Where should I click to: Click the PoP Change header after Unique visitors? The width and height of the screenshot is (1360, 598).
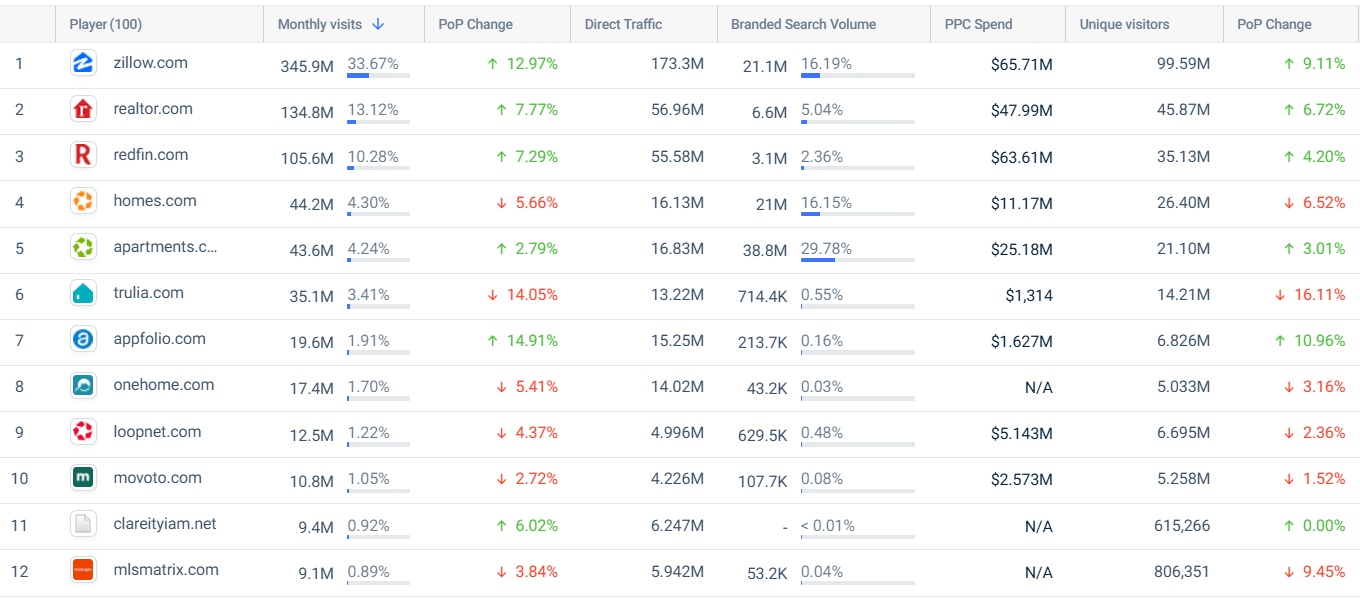(1274, 24)
